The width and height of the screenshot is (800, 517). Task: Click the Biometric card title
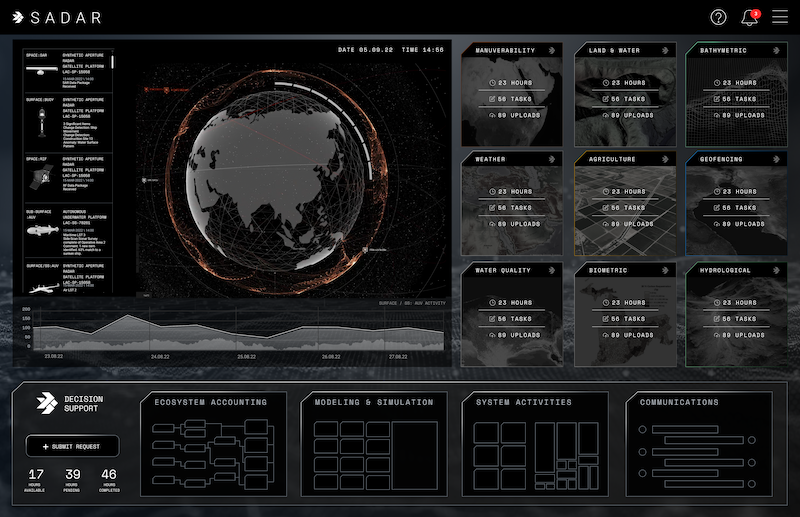click(x=608, y=270)
